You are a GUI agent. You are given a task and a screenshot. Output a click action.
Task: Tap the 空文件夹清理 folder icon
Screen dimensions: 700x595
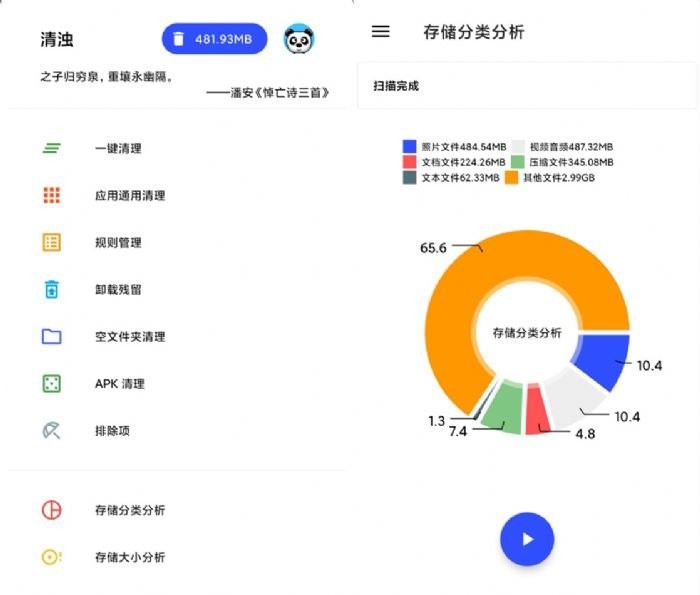52,336
